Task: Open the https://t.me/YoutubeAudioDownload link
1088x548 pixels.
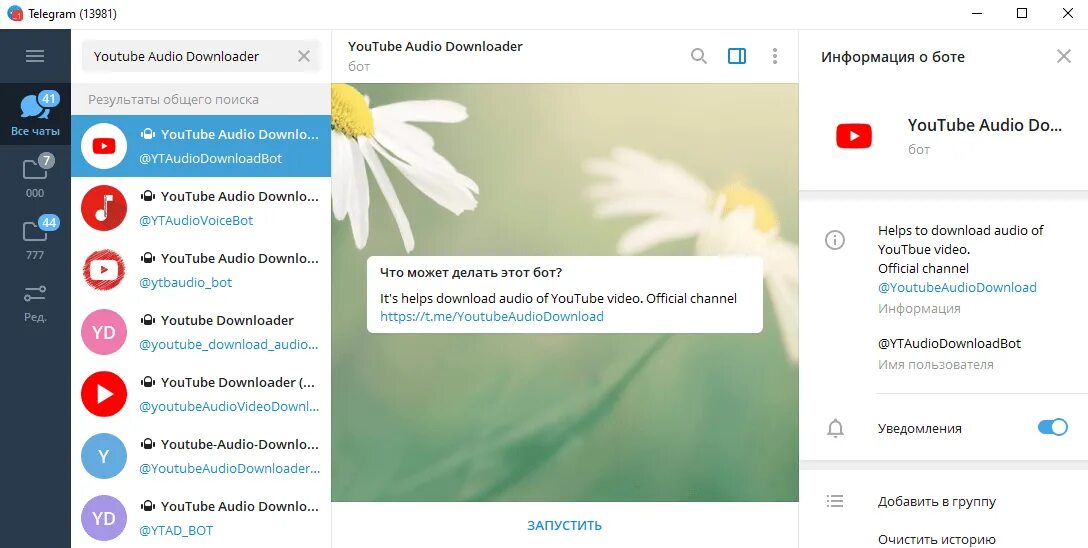Action: point(492,316)
